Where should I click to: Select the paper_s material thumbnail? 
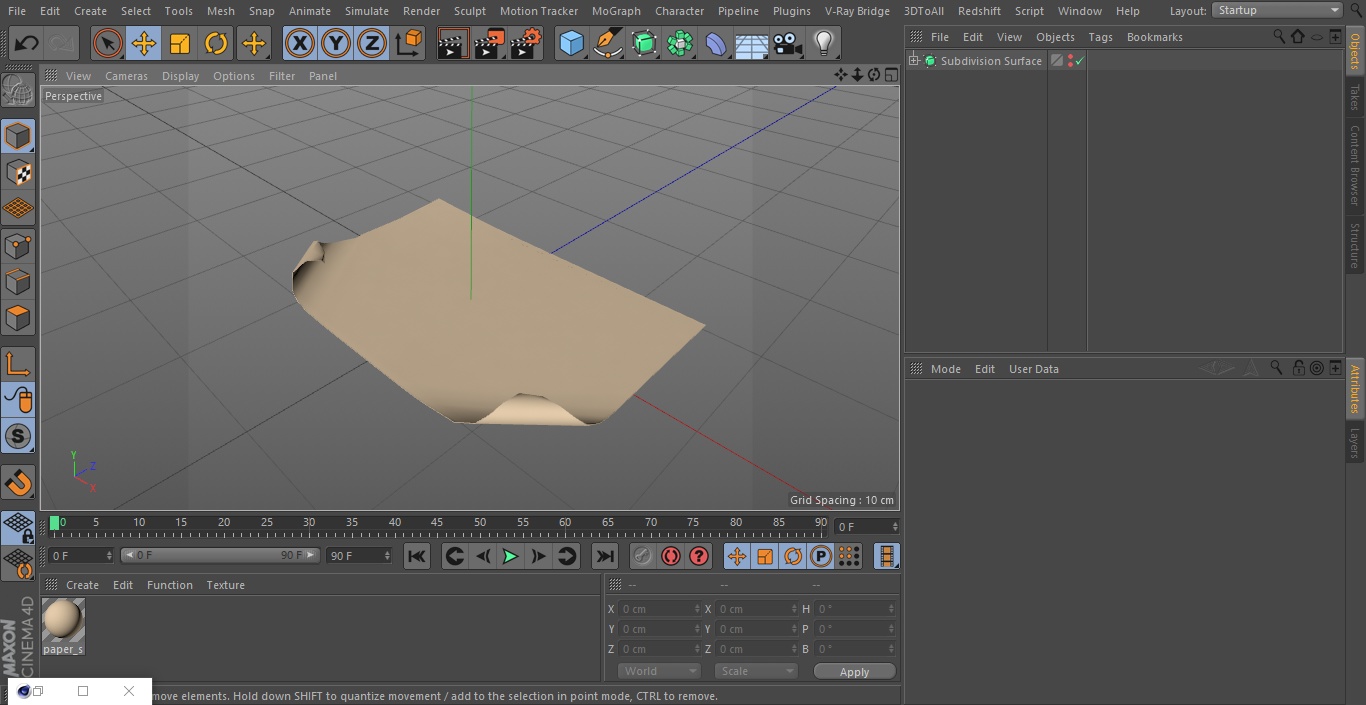[x=63, y=621]
